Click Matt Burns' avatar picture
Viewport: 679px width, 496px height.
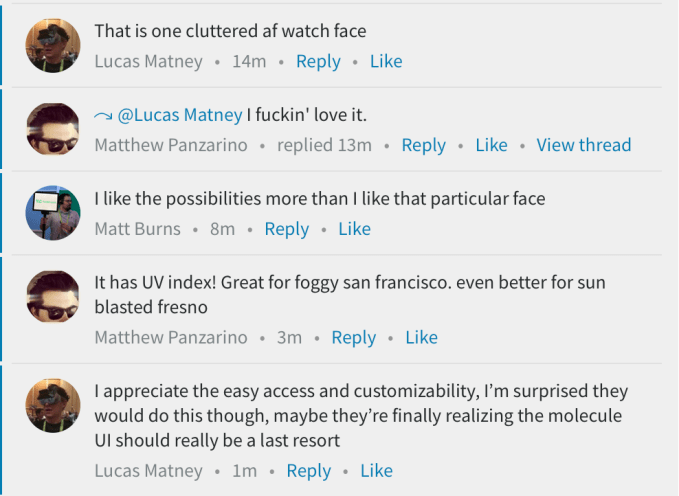click(x=52, y=213)
